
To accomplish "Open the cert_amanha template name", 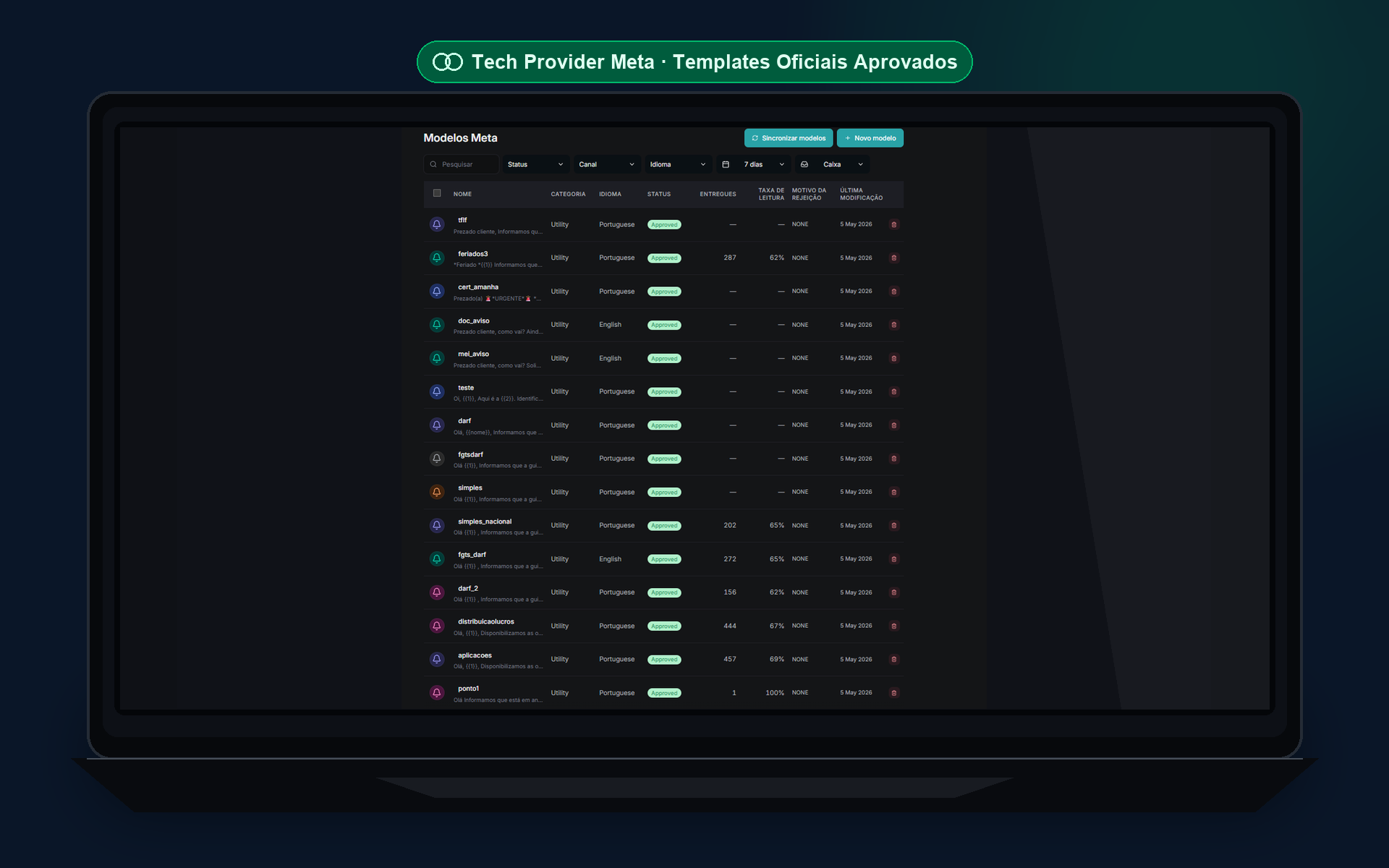I will [x=478, y=287].
